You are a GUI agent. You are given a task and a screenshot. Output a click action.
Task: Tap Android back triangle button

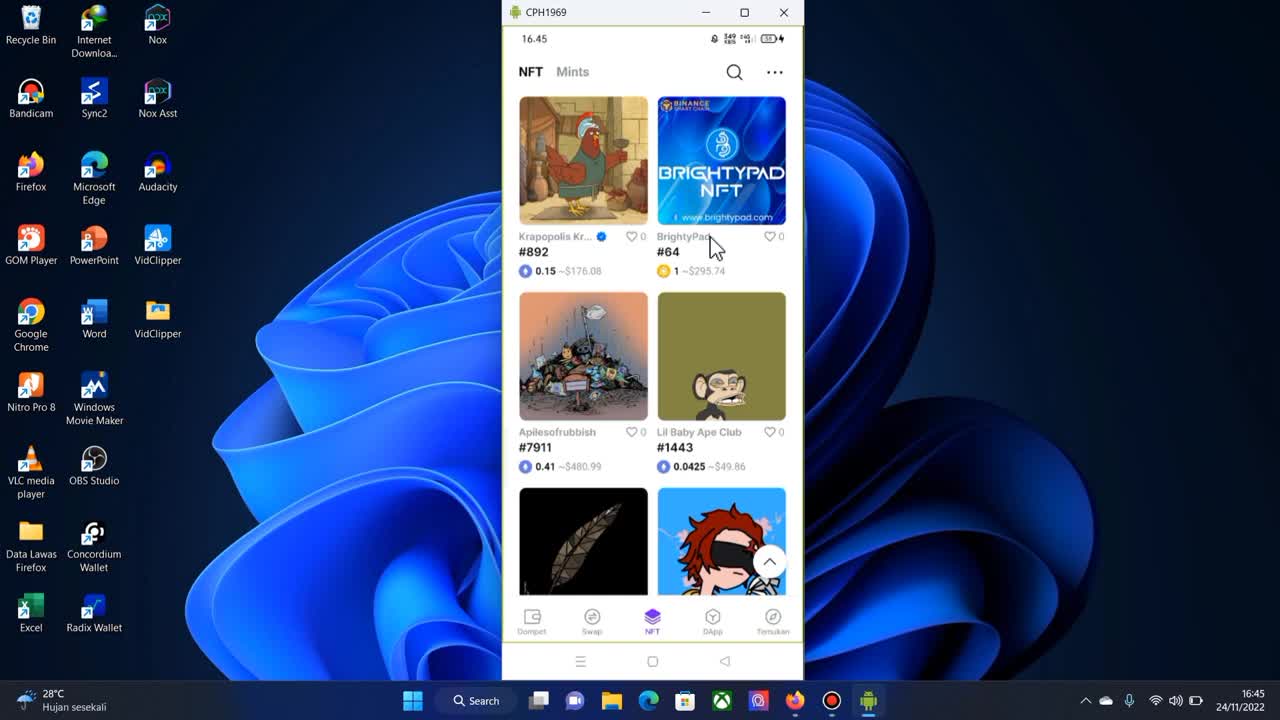[725, 662]
